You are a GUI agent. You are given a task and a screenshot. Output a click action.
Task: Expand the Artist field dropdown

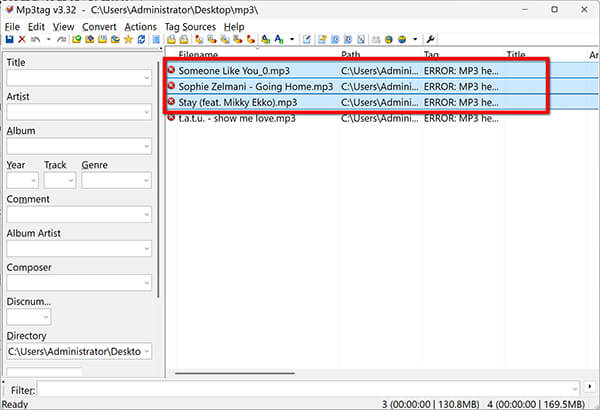pos(146,112)
